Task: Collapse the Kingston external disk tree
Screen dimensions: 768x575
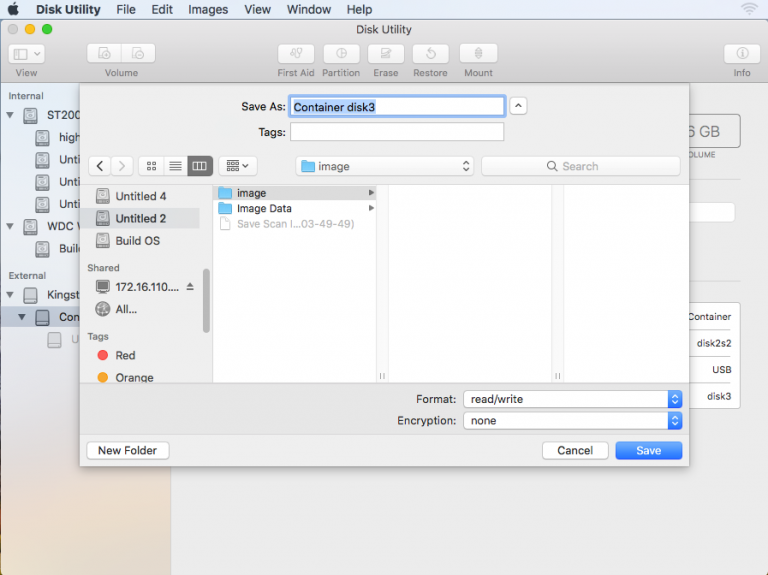Action: (10, 295)
